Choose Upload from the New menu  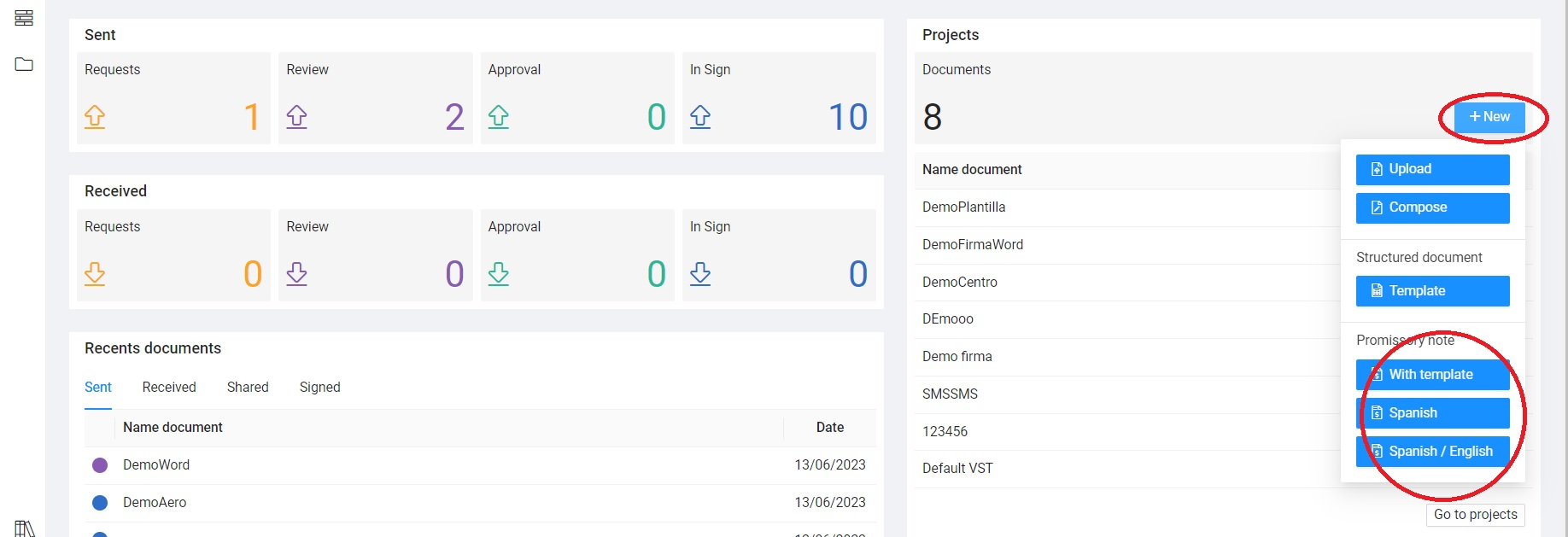pos(1432,169)
